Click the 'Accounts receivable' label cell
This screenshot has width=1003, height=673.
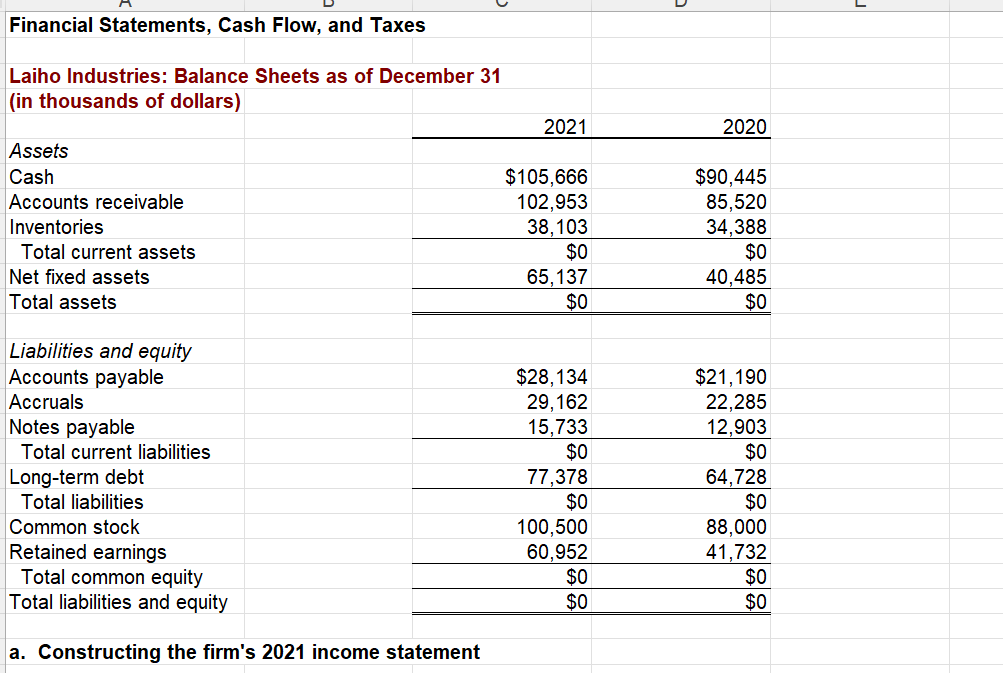[x=97, y=202]
